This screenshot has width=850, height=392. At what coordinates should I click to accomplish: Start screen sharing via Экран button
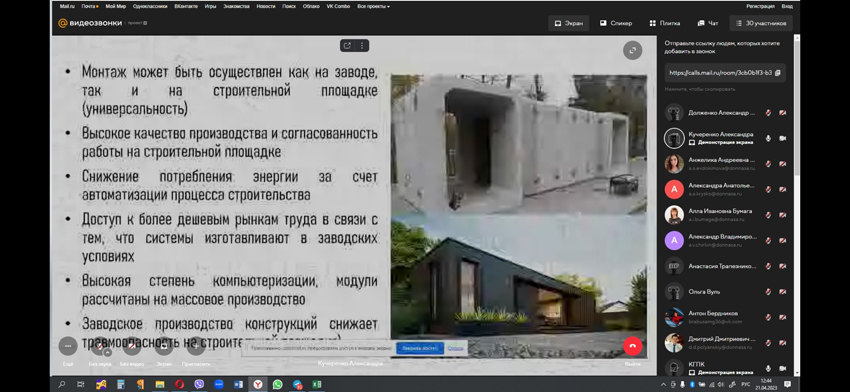[164, 346]
